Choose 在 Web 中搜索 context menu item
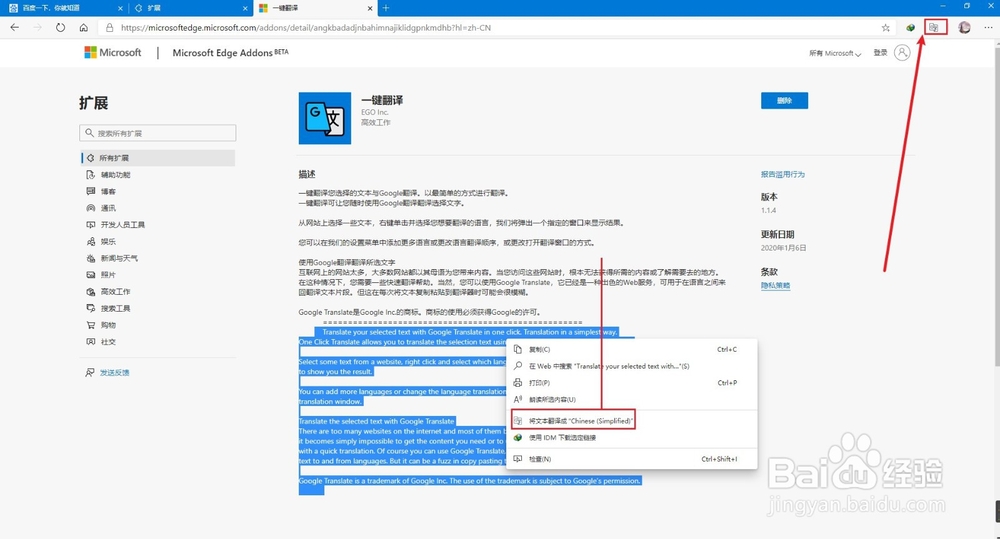 pyautogui.click(x=632, y=366)
